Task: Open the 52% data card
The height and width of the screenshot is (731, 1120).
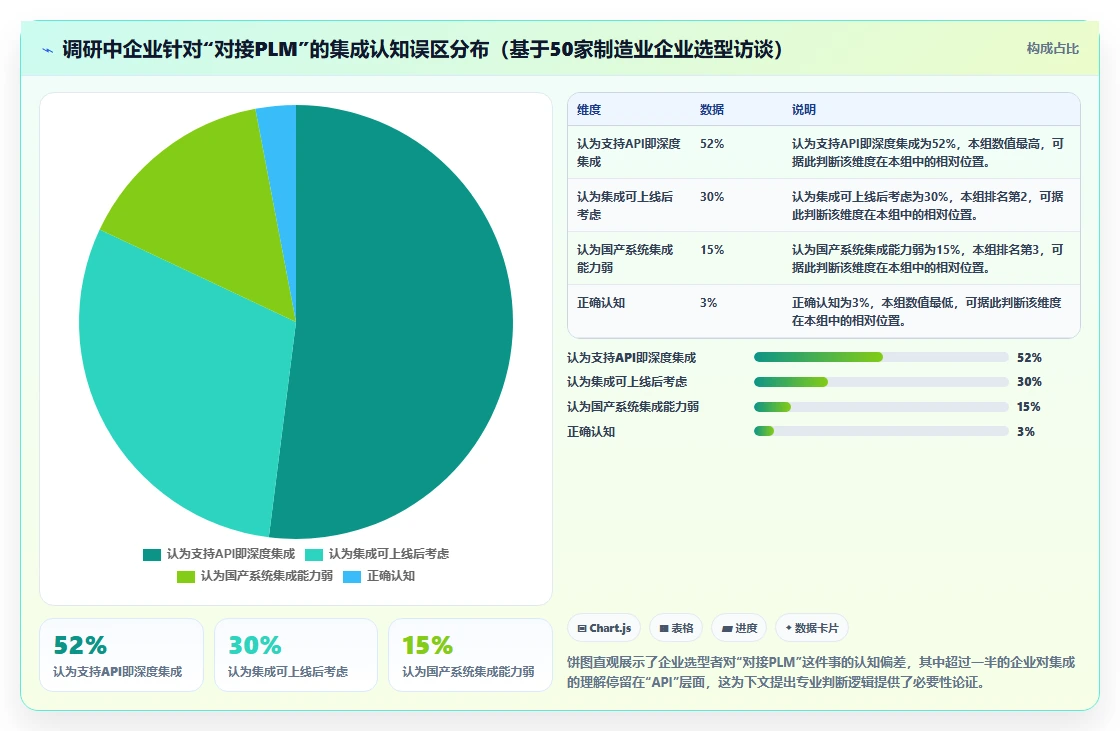Action: (121, 655)
